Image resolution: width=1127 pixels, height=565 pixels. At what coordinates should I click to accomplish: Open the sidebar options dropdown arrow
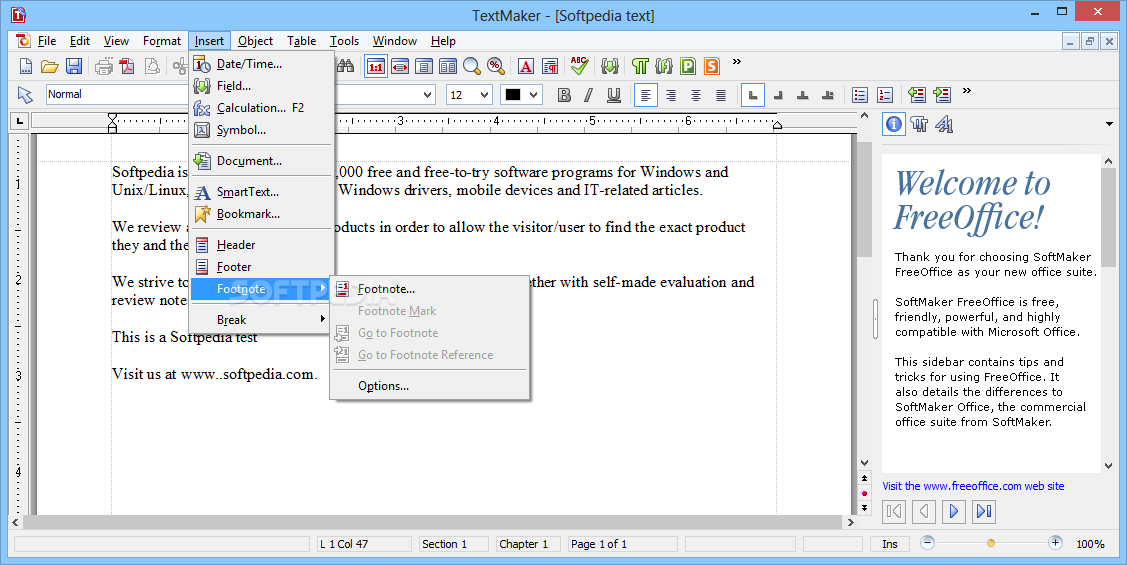click(x=1110, y=124)
